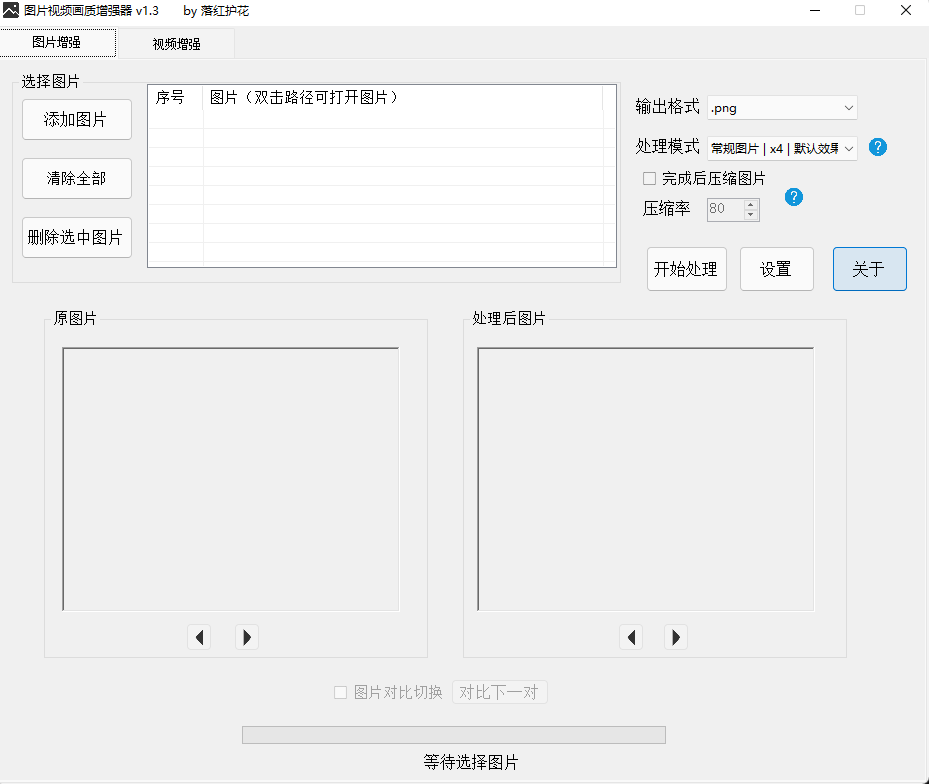Show previous image in 处理后图片 panel
This screenshot has height=784, width=929.
coord(631,637)
